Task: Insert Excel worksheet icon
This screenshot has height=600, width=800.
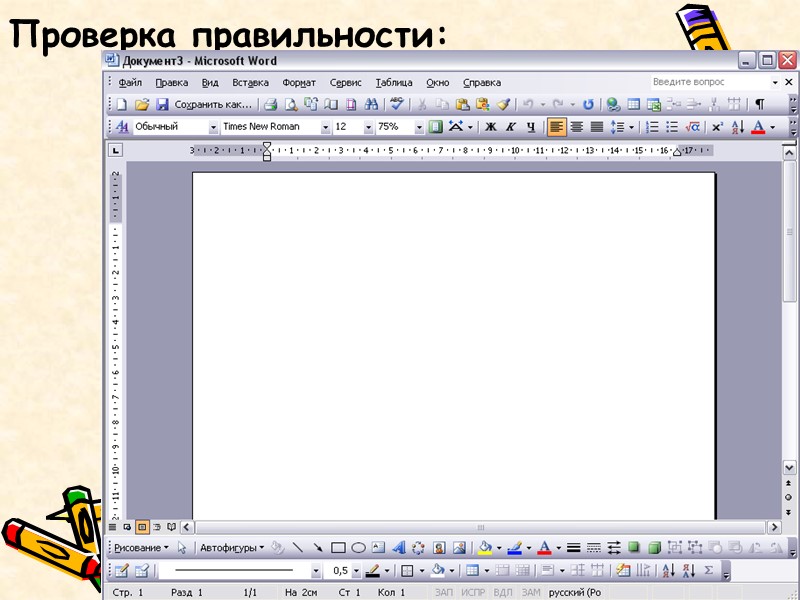Action: click(x=654, y=105)
